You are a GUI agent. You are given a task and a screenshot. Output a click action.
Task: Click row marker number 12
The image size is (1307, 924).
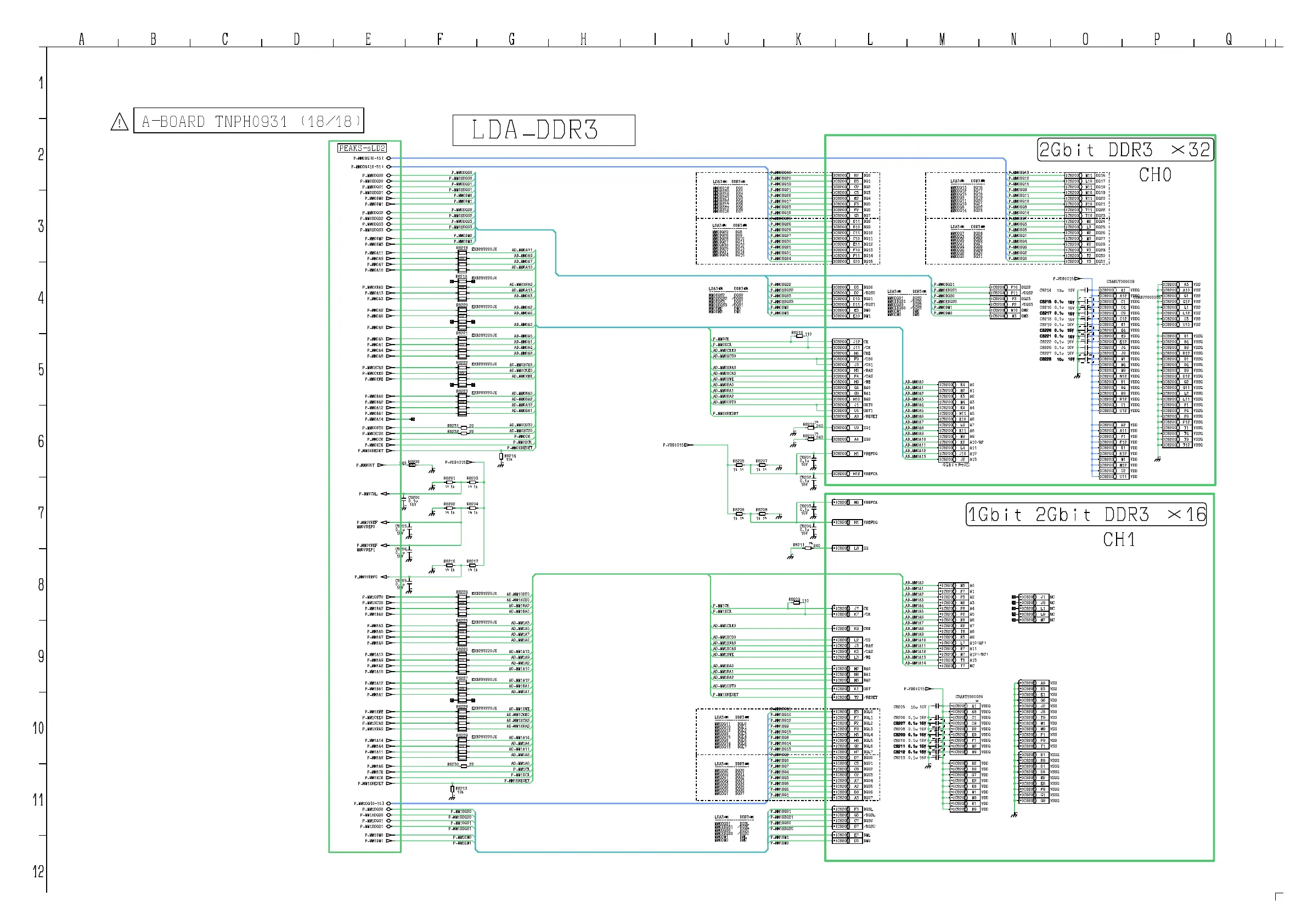click(x=38, y=871)
